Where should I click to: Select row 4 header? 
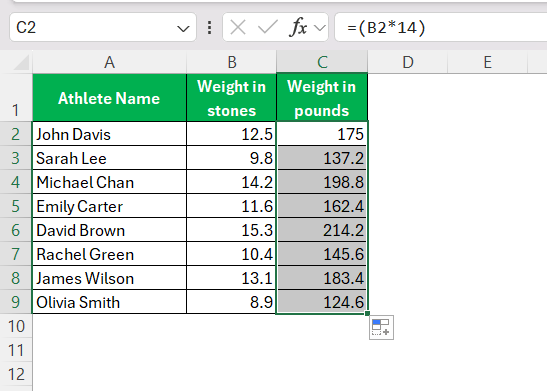(x=16, y=182)
